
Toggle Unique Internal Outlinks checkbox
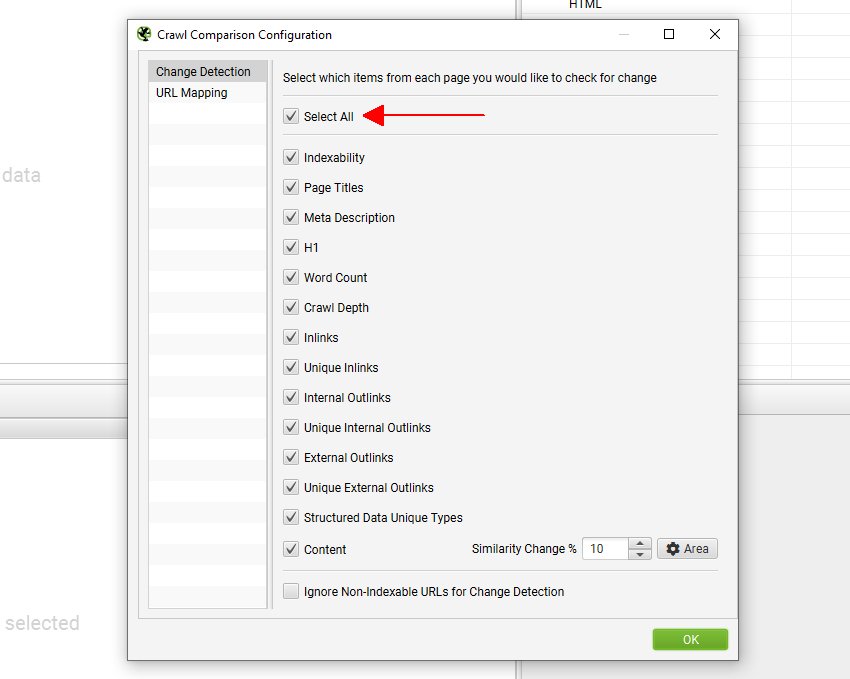[291, 427]
